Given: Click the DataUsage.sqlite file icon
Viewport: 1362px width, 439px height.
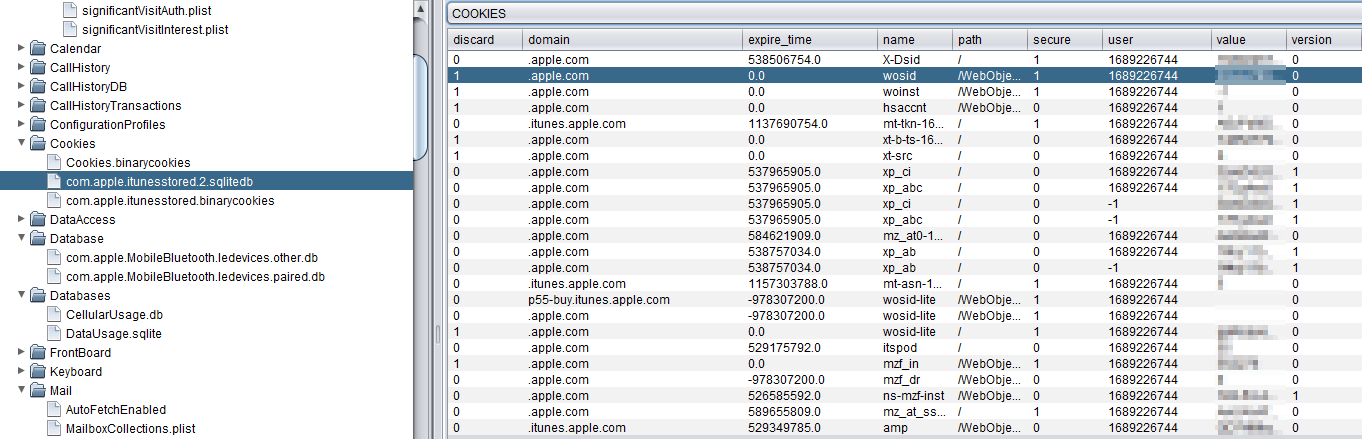Looking at the screenshot, I should click(x=54, y=333).
